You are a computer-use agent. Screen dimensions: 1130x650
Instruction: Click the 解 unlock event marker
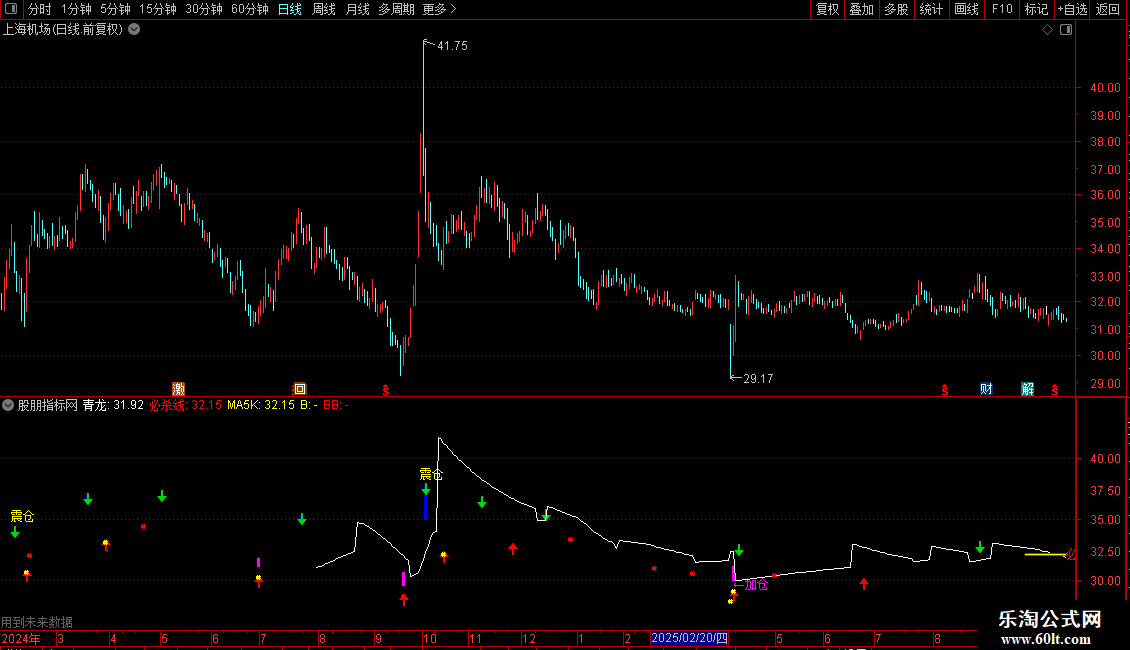point(1028,389)
